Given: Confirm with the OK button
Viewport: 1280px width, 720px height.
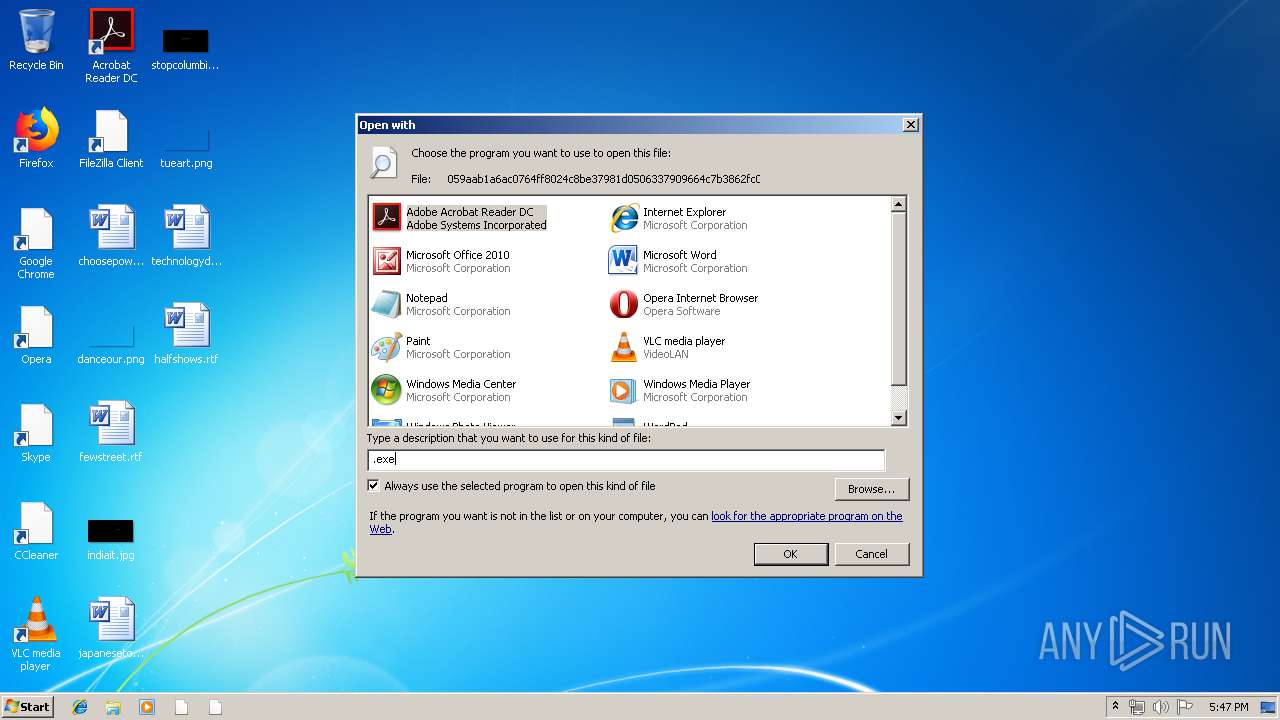Looking at the screenshot, I should pos(790,554).
